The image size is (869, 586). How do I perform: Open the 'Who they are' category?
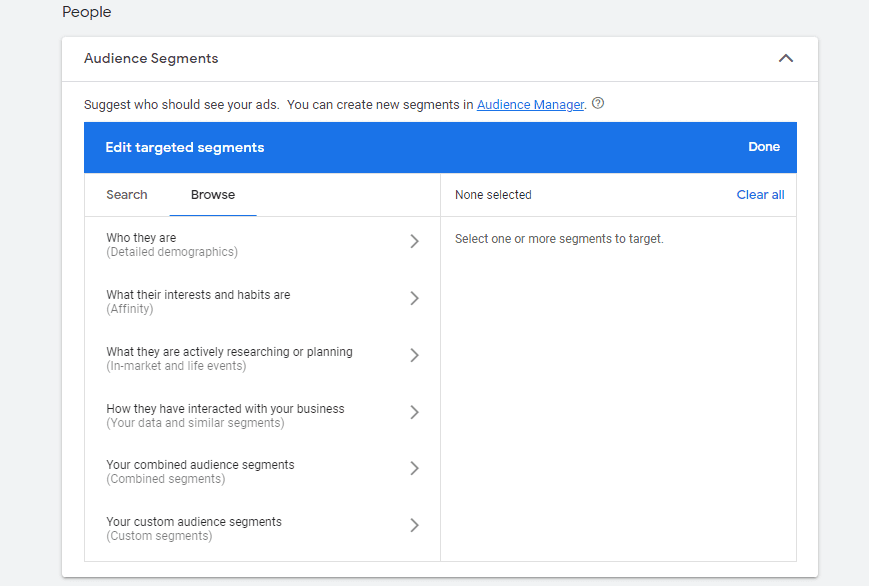(172, 244)
